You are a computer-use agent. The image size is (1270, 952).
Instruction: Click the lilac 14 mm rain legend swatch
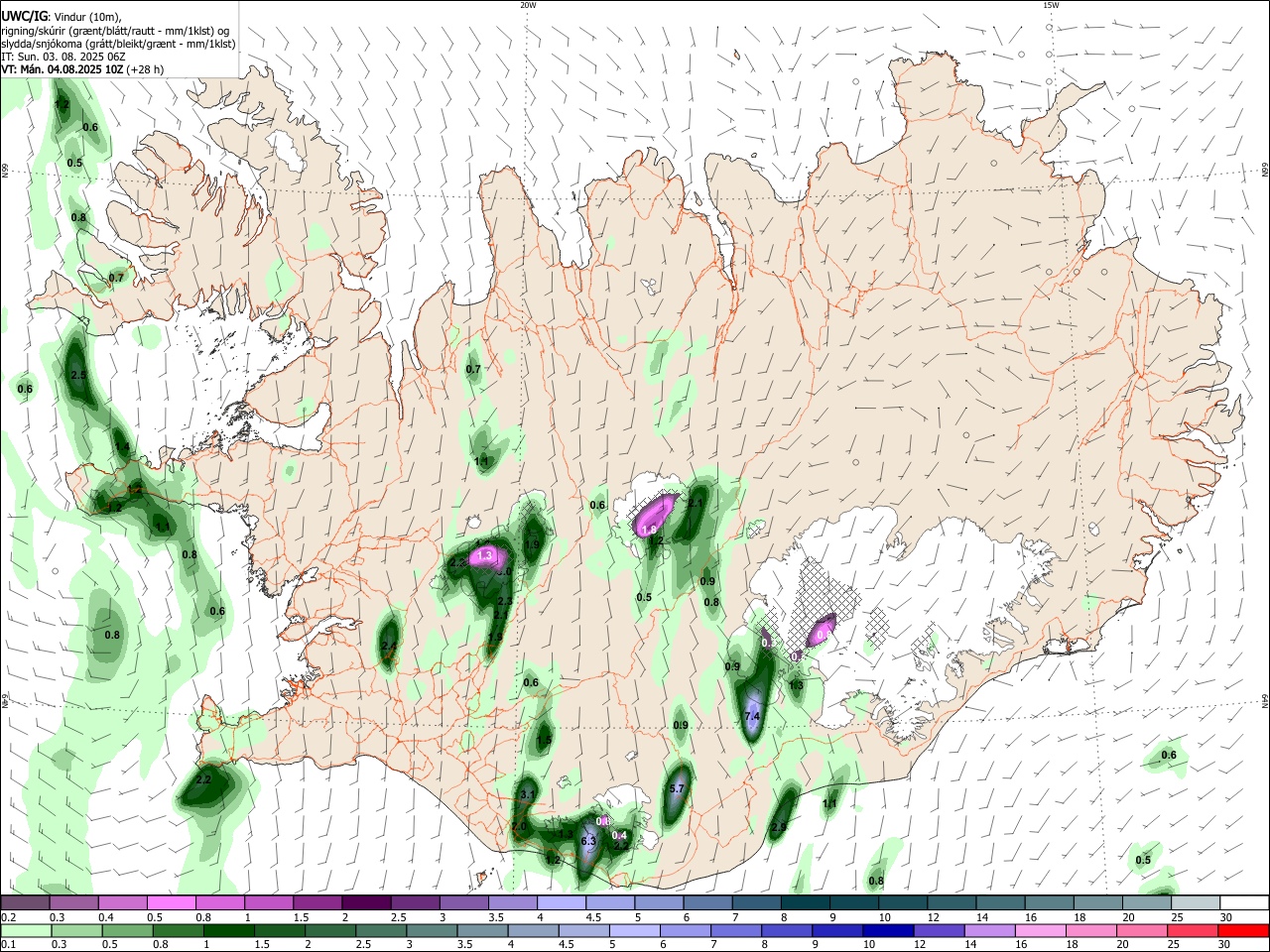(988, 931)
